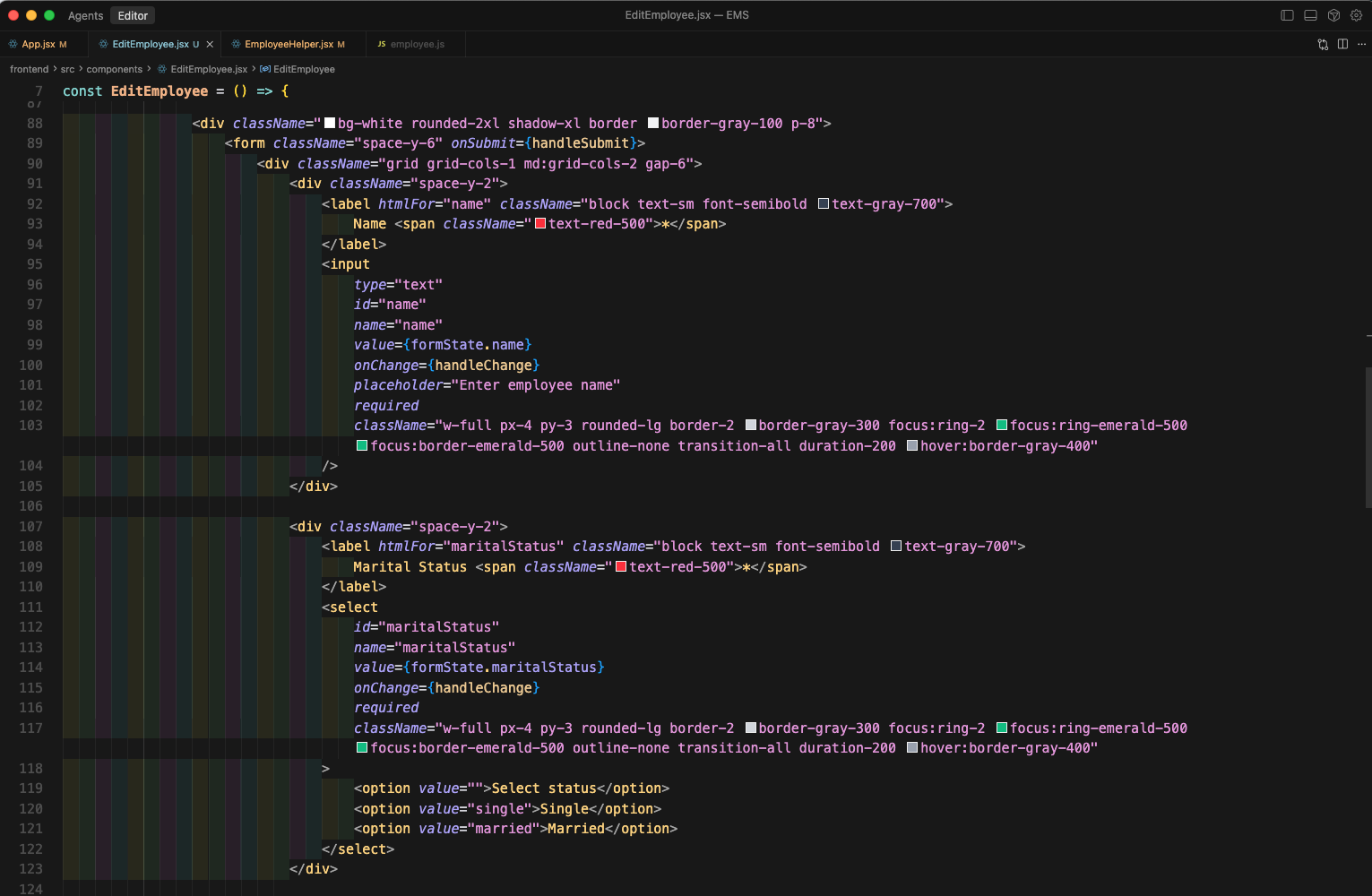The image size is (1372, 896).
Task: Open changes with the compare icon
Action: (1323, 44)
